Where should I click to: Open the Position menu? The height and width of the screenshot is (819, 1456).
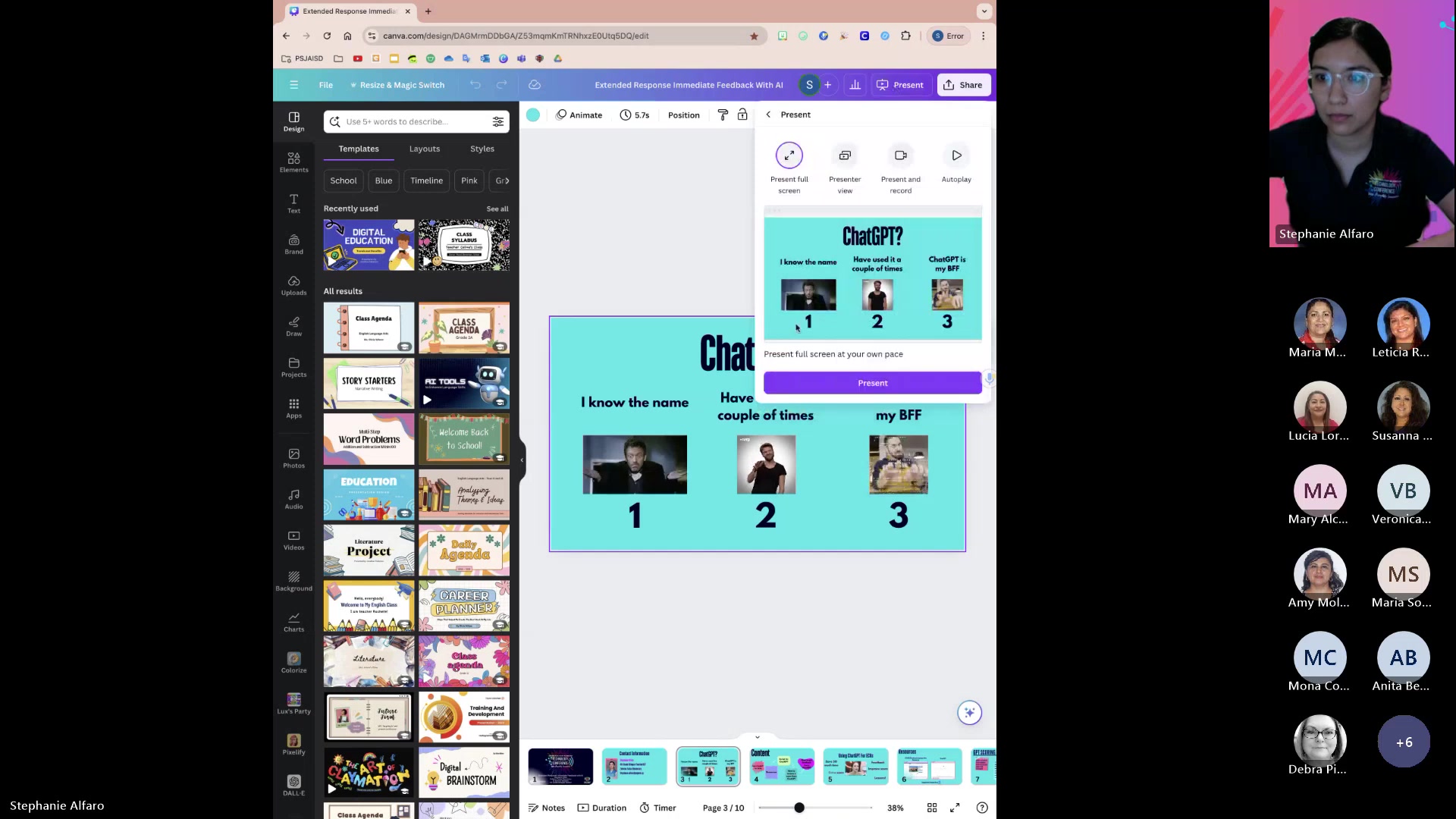[x=684, y=115]
